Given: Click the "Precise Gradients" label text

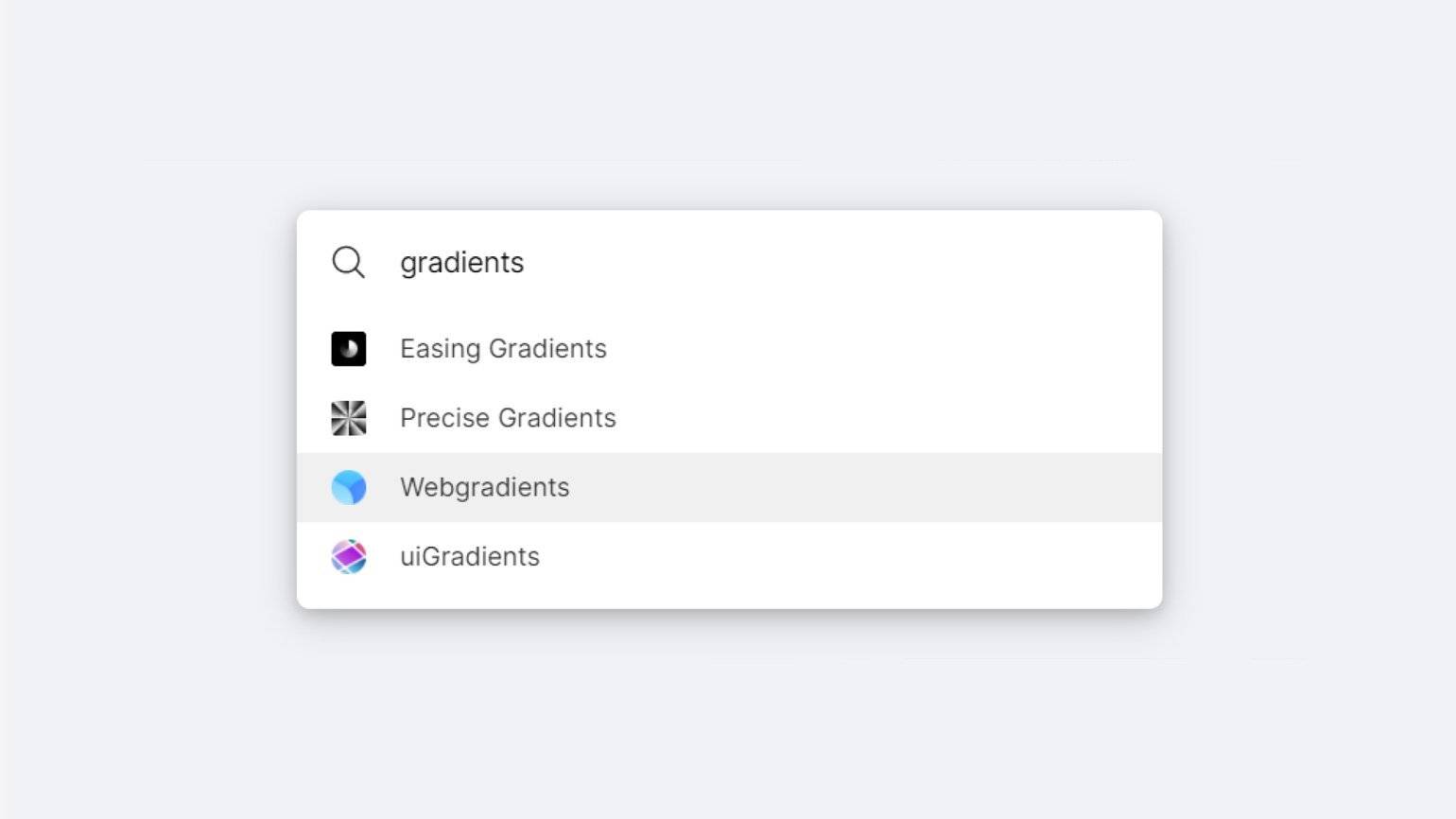Looking at the screenshot, I should pos(508,418).
